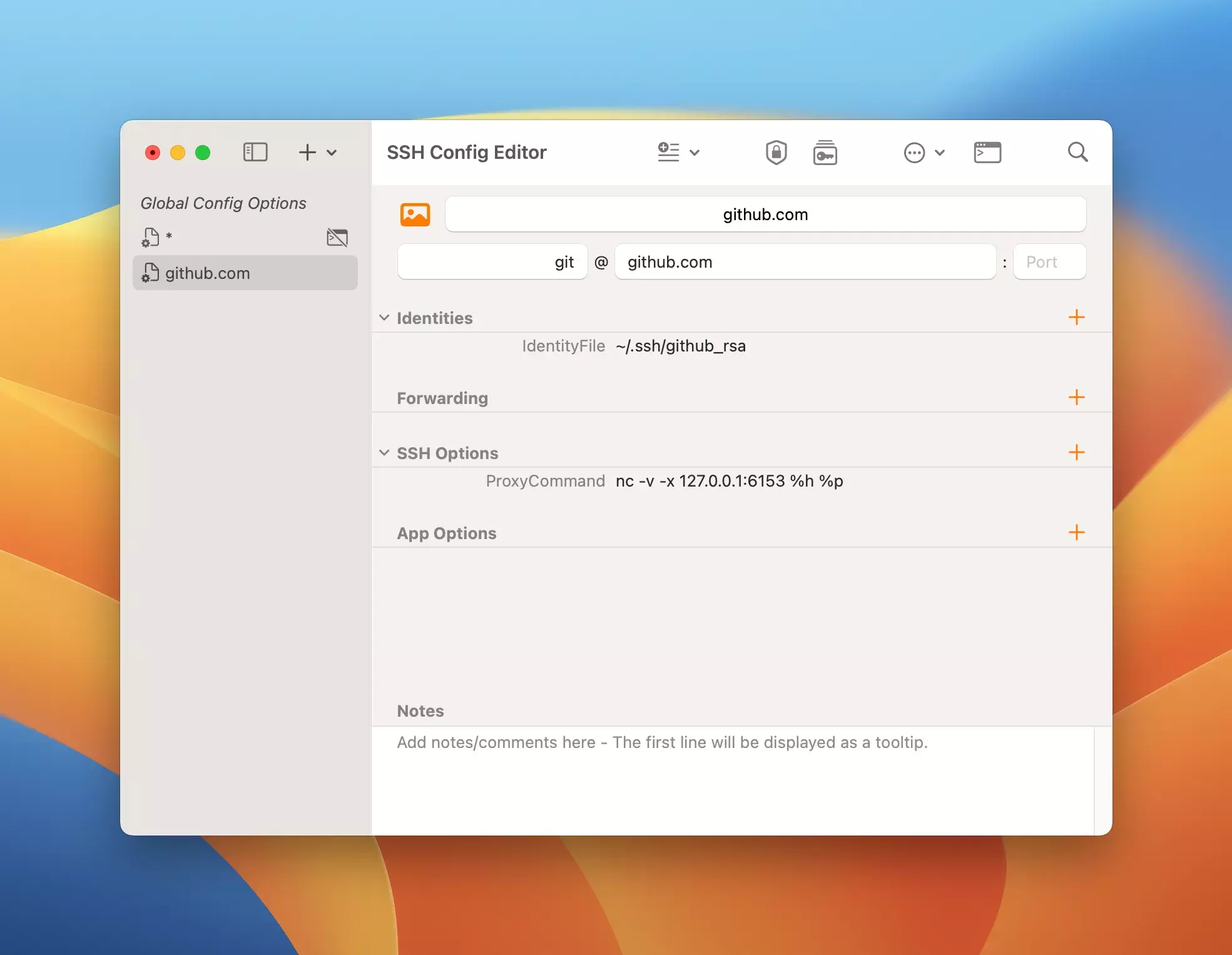Click the plus add host button
This screenshot has width=1232, height=955.
(307, 152)
